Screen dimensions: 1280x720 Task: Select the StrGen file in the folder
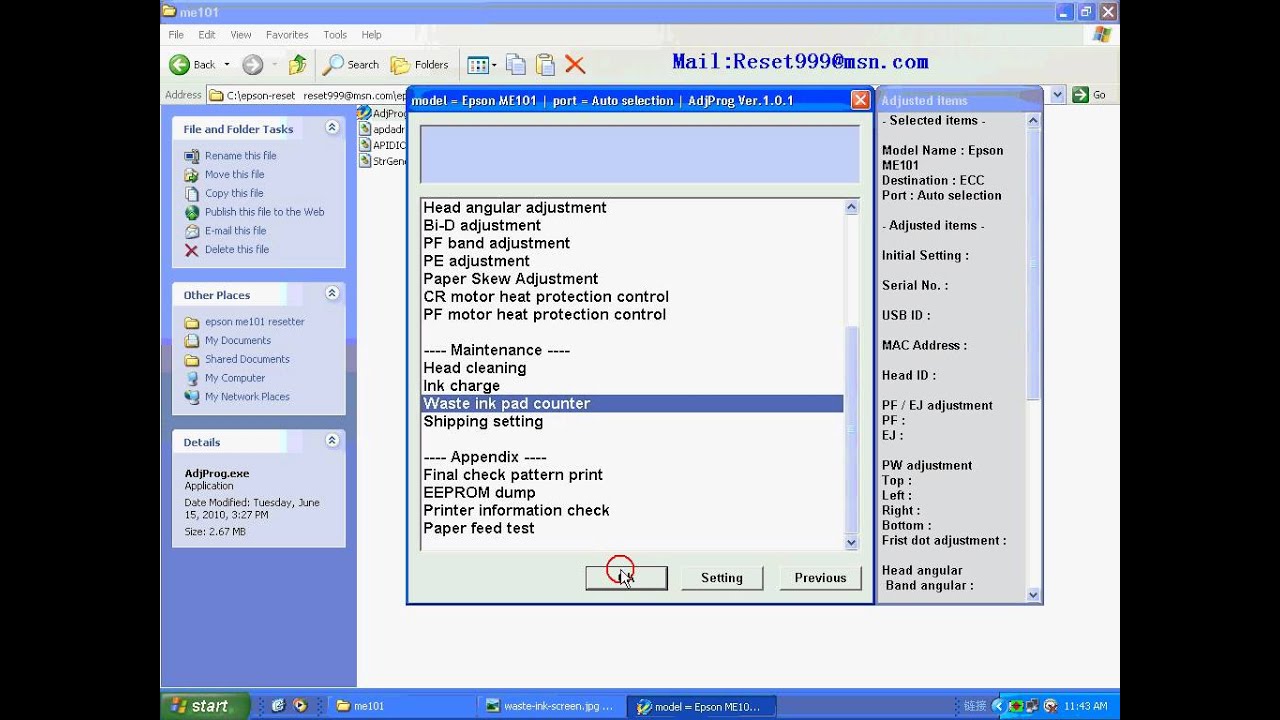pos(382,161)
